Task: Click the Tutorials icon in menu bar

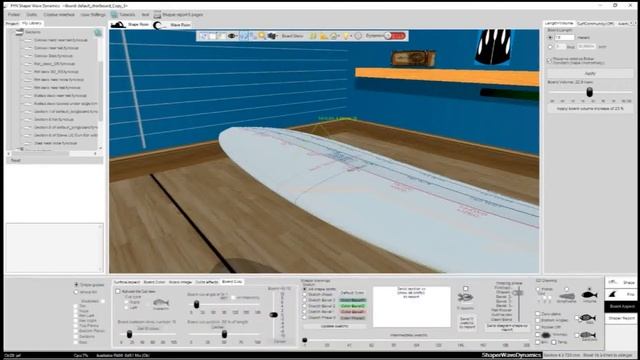Action: [x=114, y=15]
